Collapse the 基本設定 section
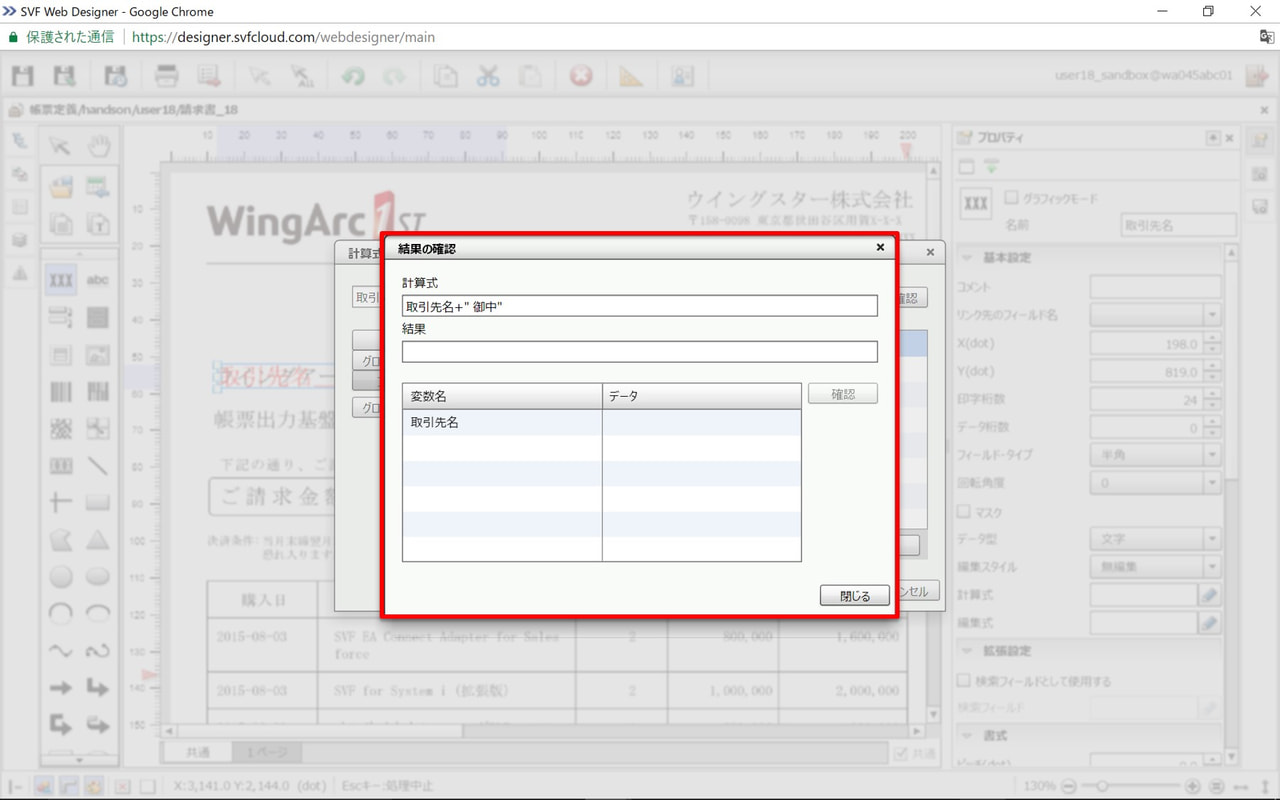Viewport: 1280px width, 800px height. tap(968, 257)
